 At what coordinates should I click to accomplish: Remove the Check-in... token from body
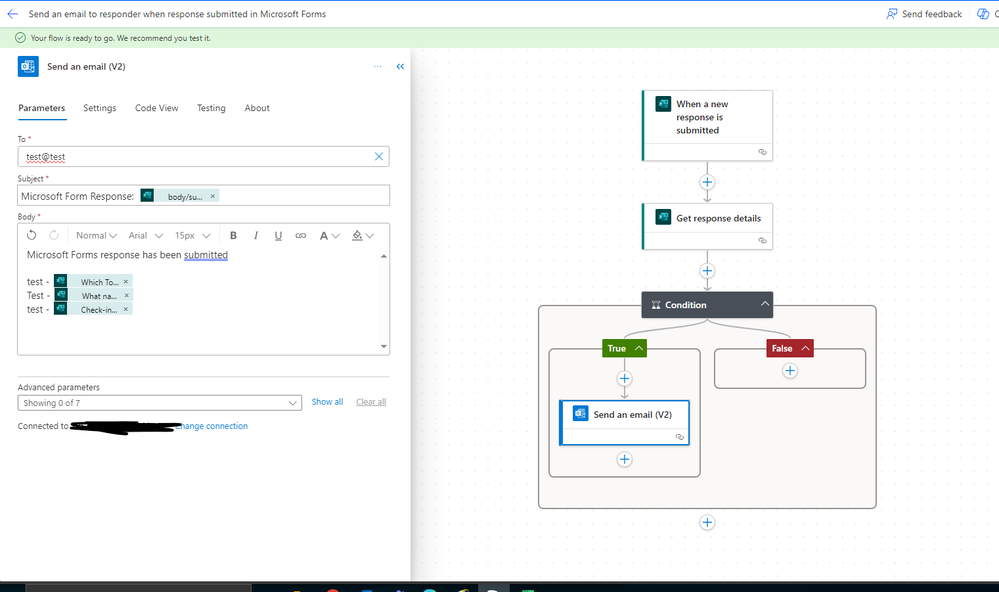pos(126,309)
